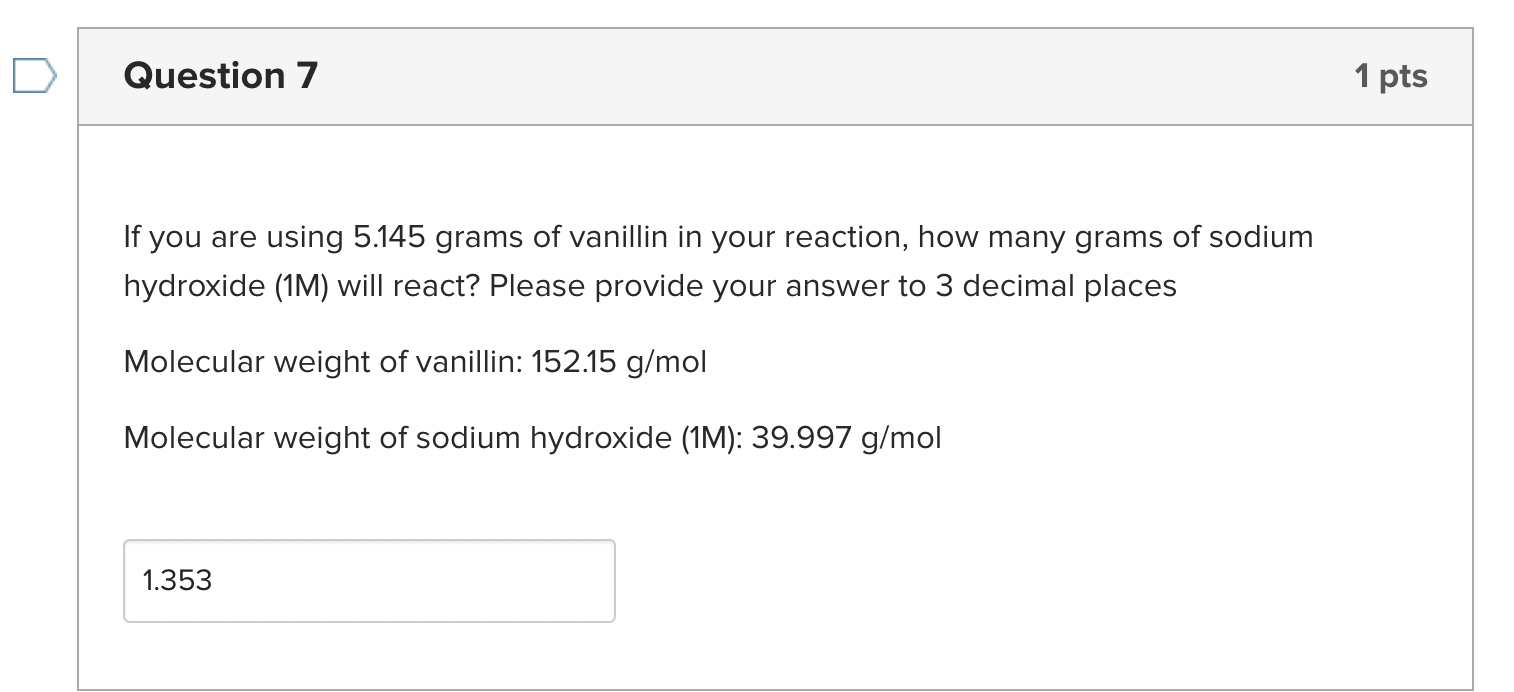Click the sodium hydroxide molecular weight line
Image resolution: width=1514 pixels, height=692 pixels.
[x=530, y=437]
